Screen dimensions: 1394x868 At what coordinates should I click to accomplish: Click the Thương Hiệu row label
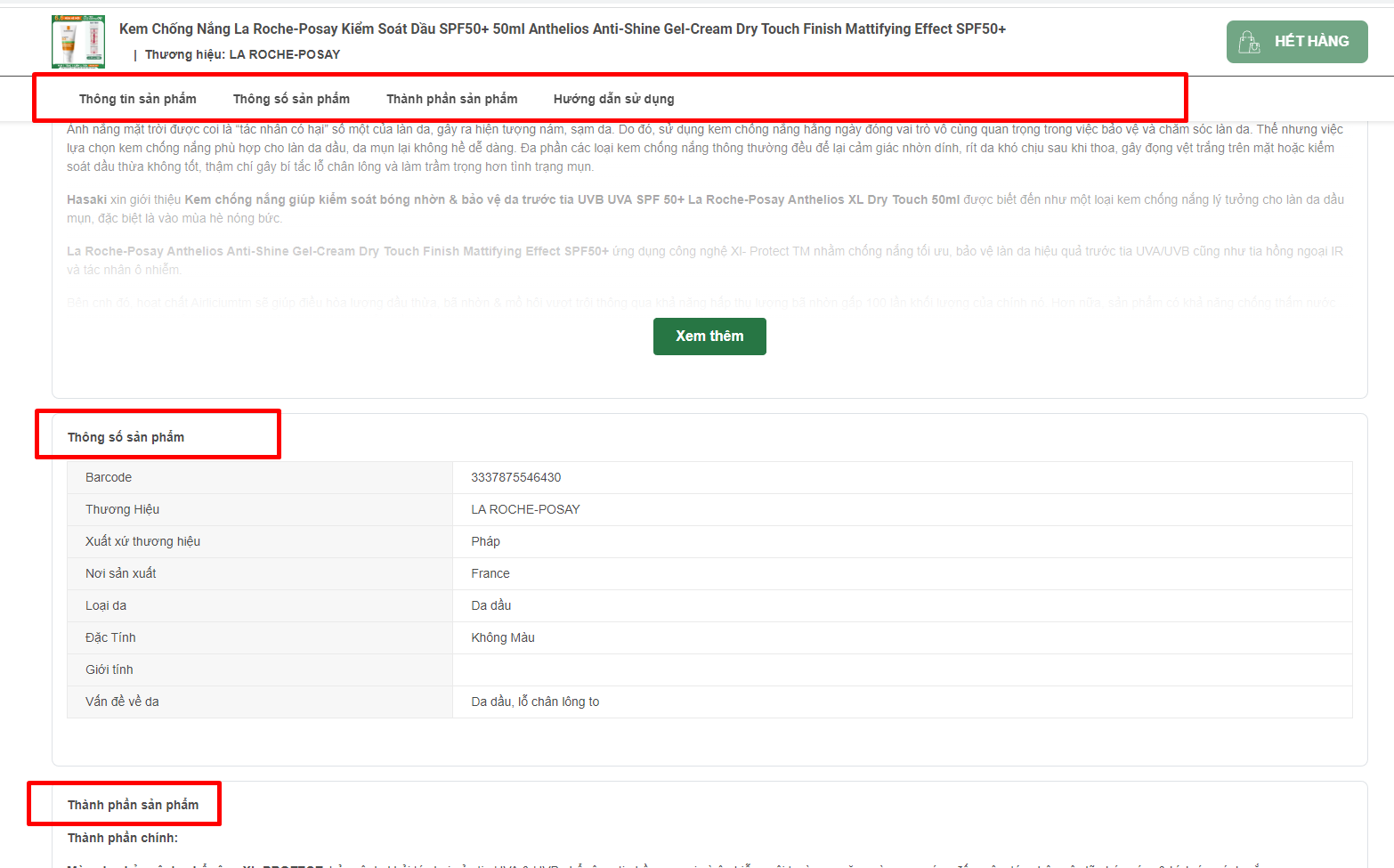[x=123, y=509]
